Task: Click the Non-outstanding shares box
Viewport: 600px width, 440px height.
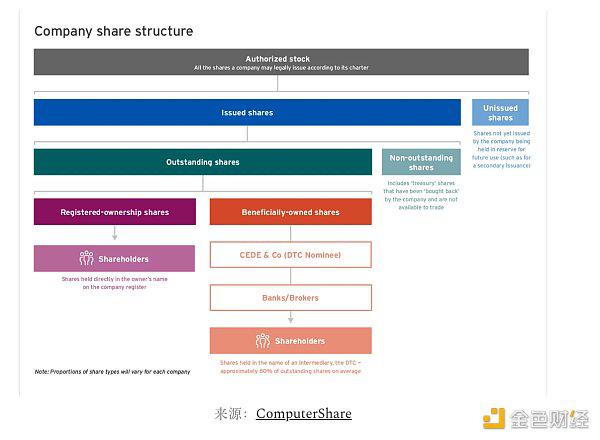Action: click(x=421, y=162)
